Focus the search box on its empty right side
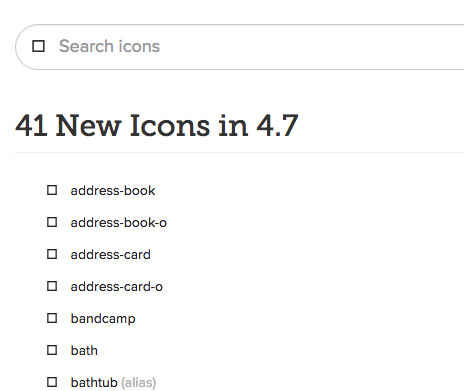 [317, 47]
